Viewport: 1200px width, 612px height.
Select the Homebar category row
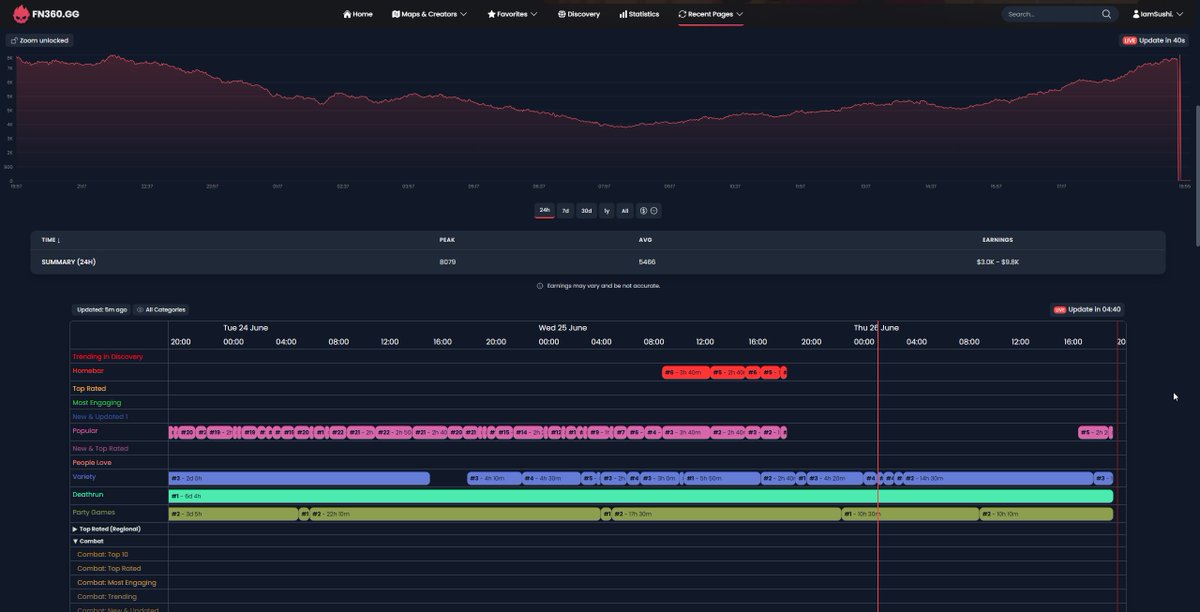pyautogui.click(x=88, y=371)
